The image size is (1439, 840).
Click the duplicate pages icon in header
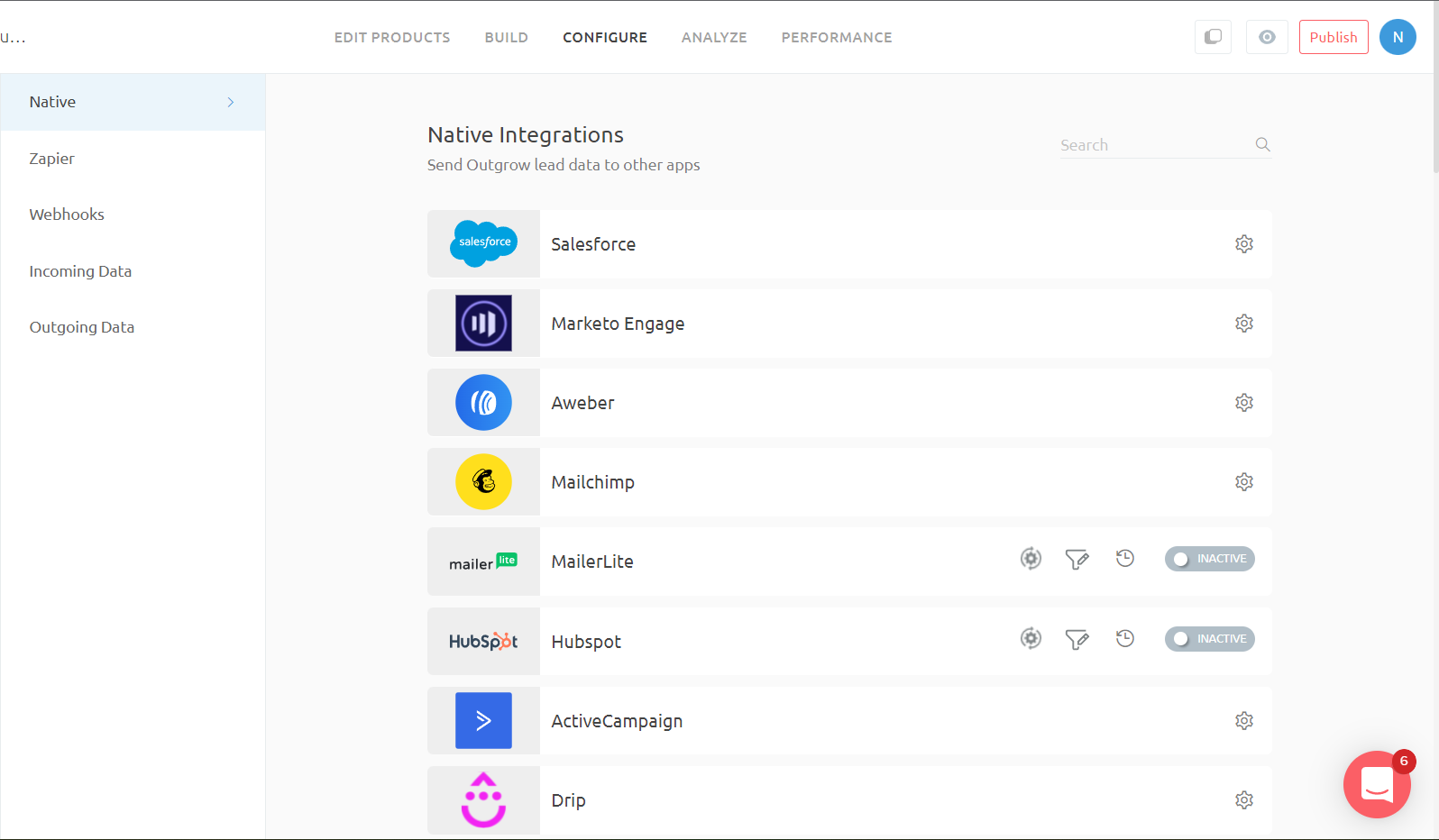click(1213, 37)
